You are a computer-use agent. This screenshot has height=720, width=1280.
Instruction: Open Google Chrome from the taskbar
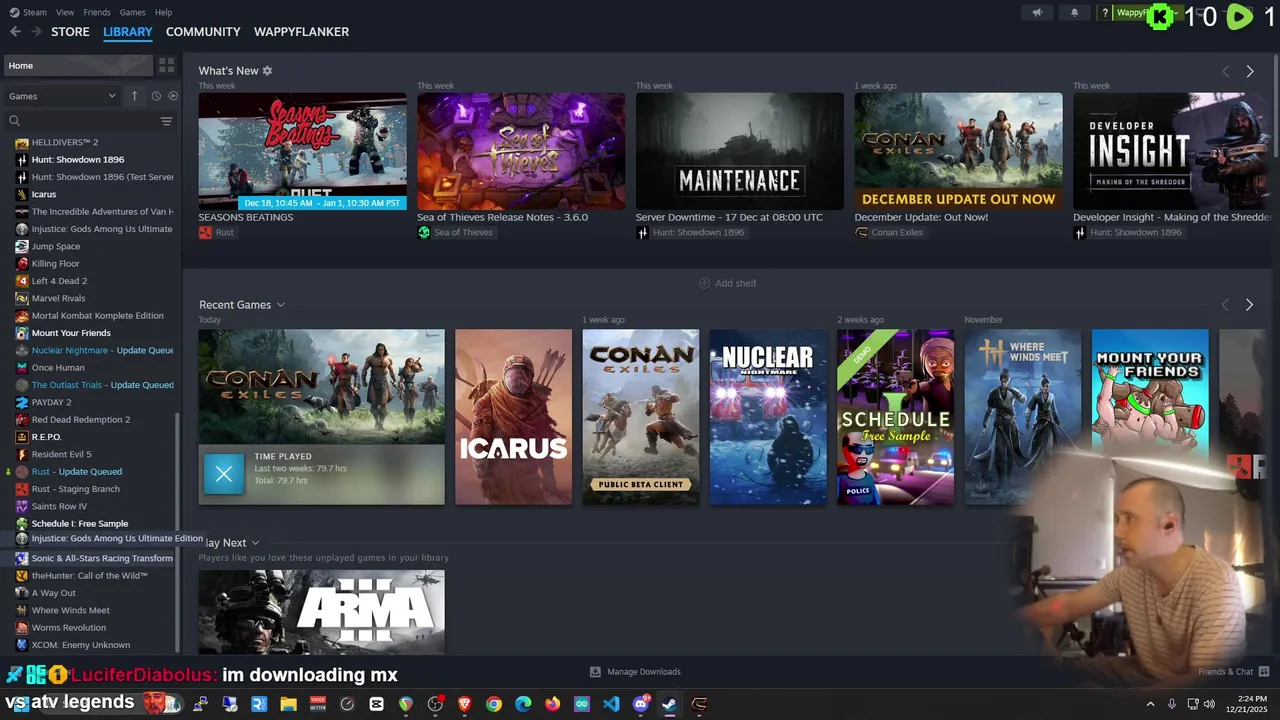point(494,704)
